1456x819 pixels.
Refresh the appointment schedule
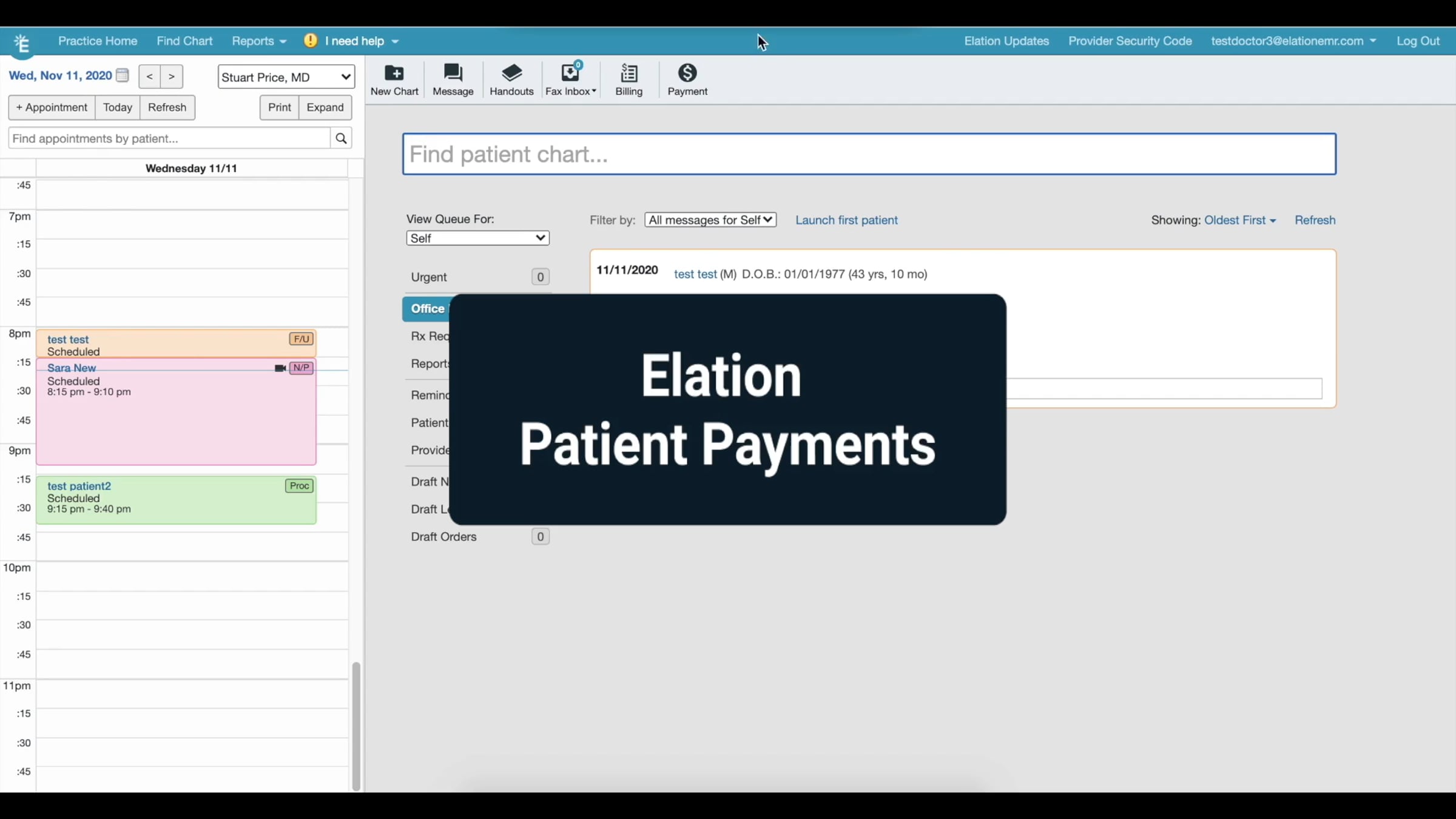pyautogui.click(x=167, y=107)
